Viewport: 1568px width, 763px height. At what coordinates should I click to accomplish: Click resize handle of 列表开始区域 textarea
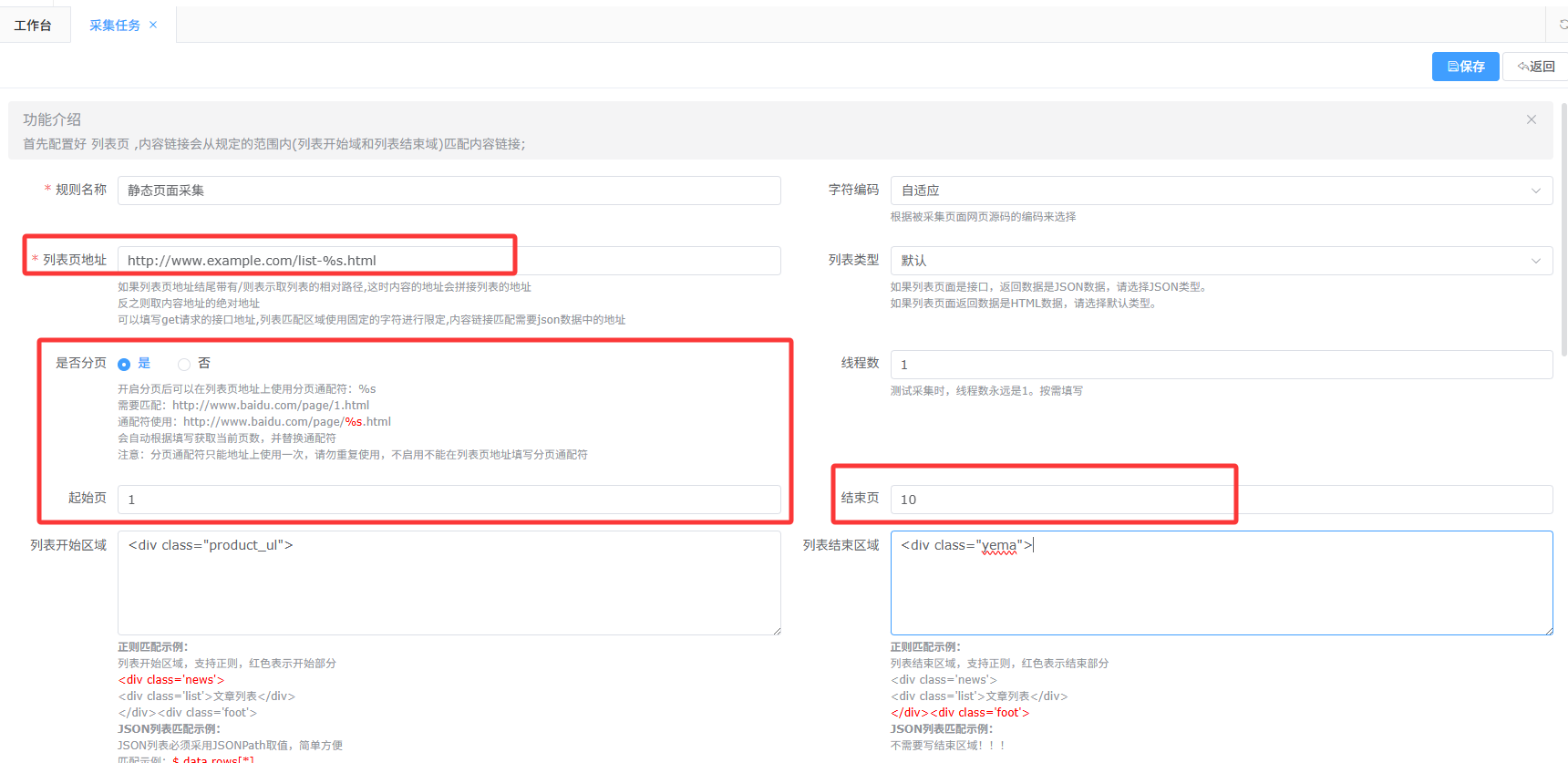[777, 631]
